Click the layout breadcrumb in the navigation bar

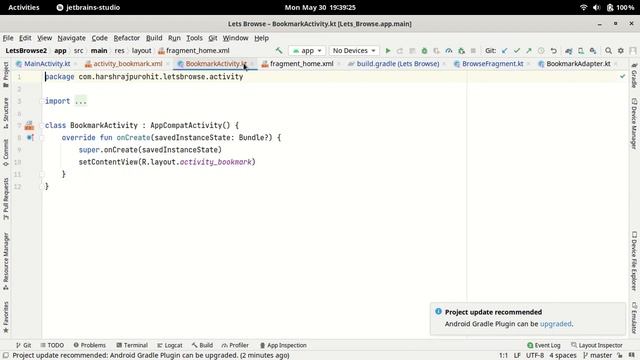coord(141,51)
